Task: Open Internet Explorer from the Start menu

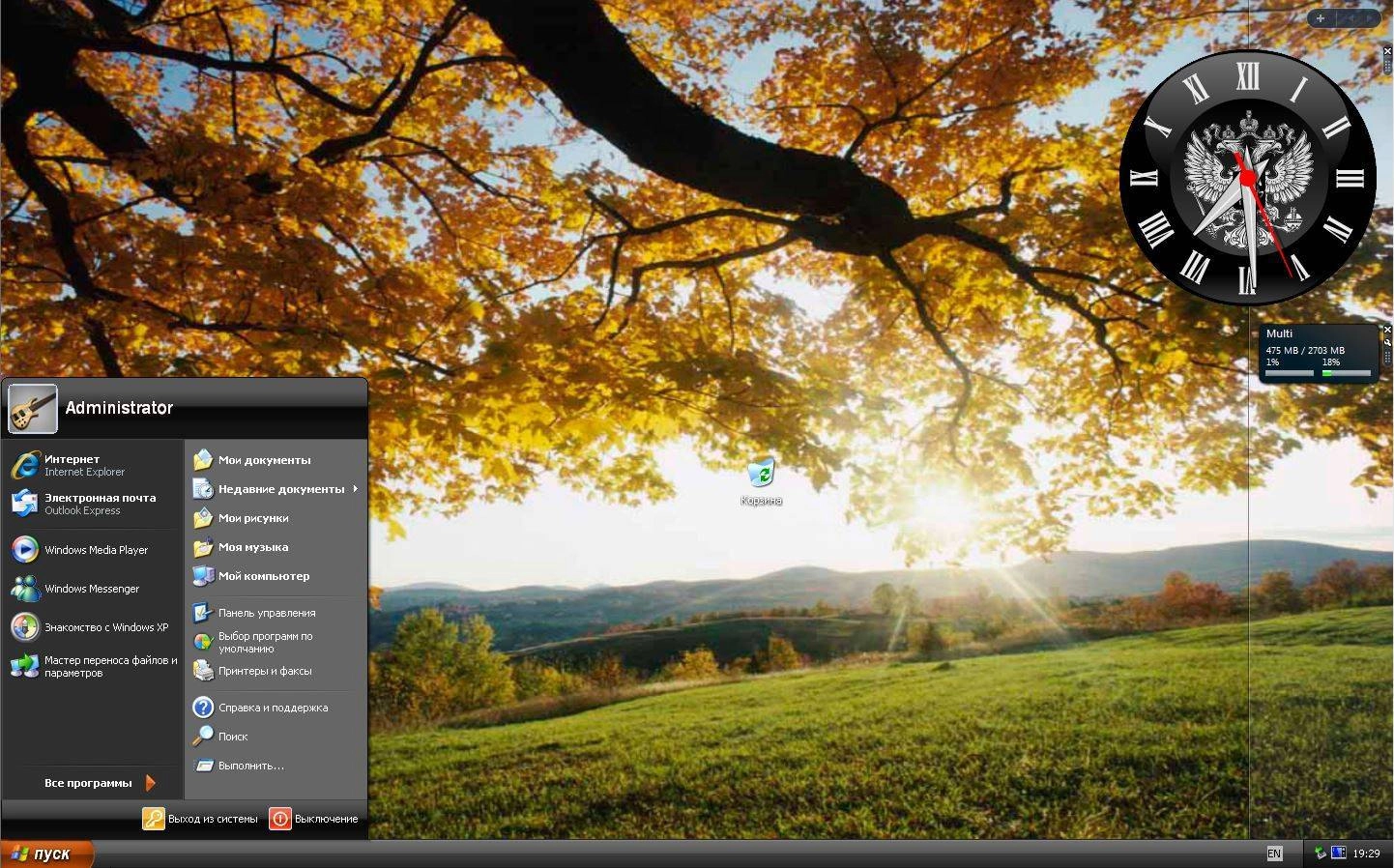Action: coord(93,465)
